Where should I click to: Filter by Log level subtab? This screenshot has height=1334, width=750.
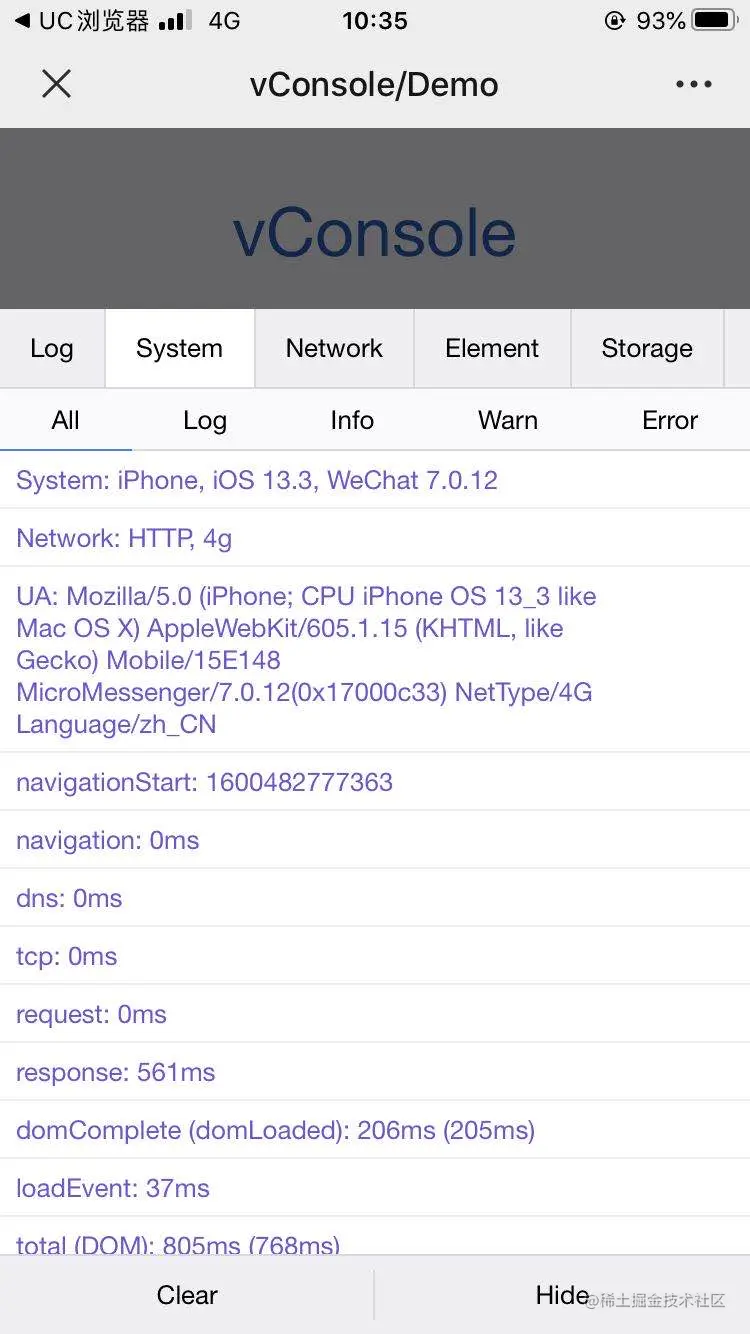(205, 420)
